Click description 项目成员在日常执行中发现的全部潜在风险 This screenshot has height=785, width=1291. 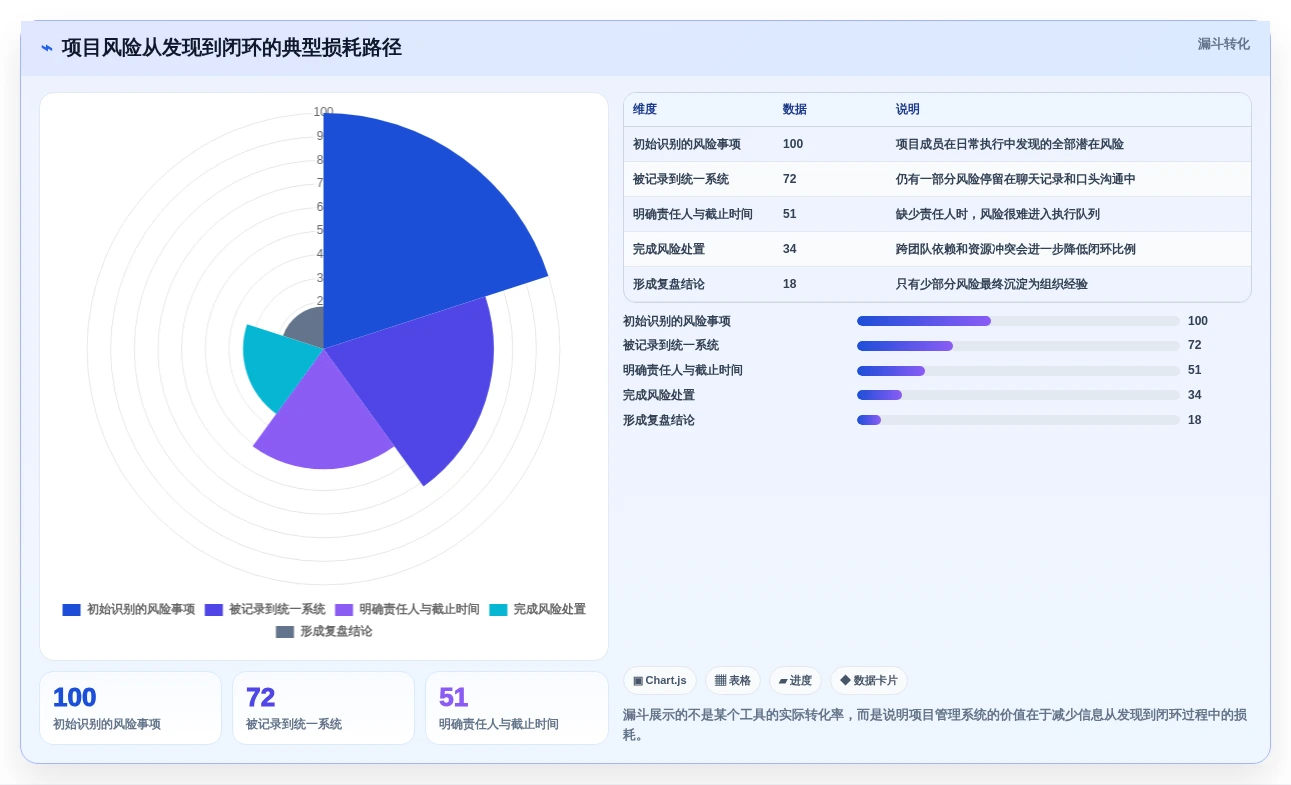[x=1010, y=144]
